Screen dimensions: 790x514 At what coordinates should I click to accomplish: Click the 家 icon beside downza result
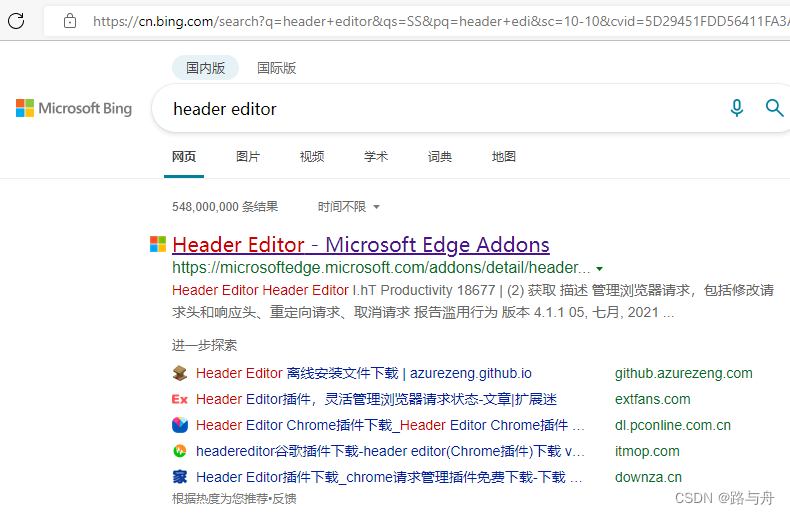click(x=180, y=477)
